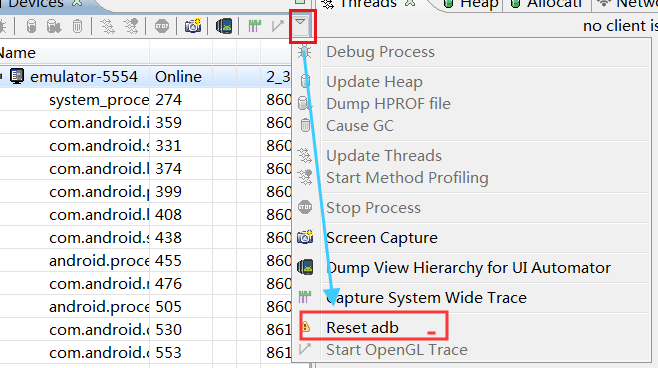This screenshot has height=368, width=658.
Task: Choose Stop Process menu entry
Action: pyautogui.click(x=471, y=208)
